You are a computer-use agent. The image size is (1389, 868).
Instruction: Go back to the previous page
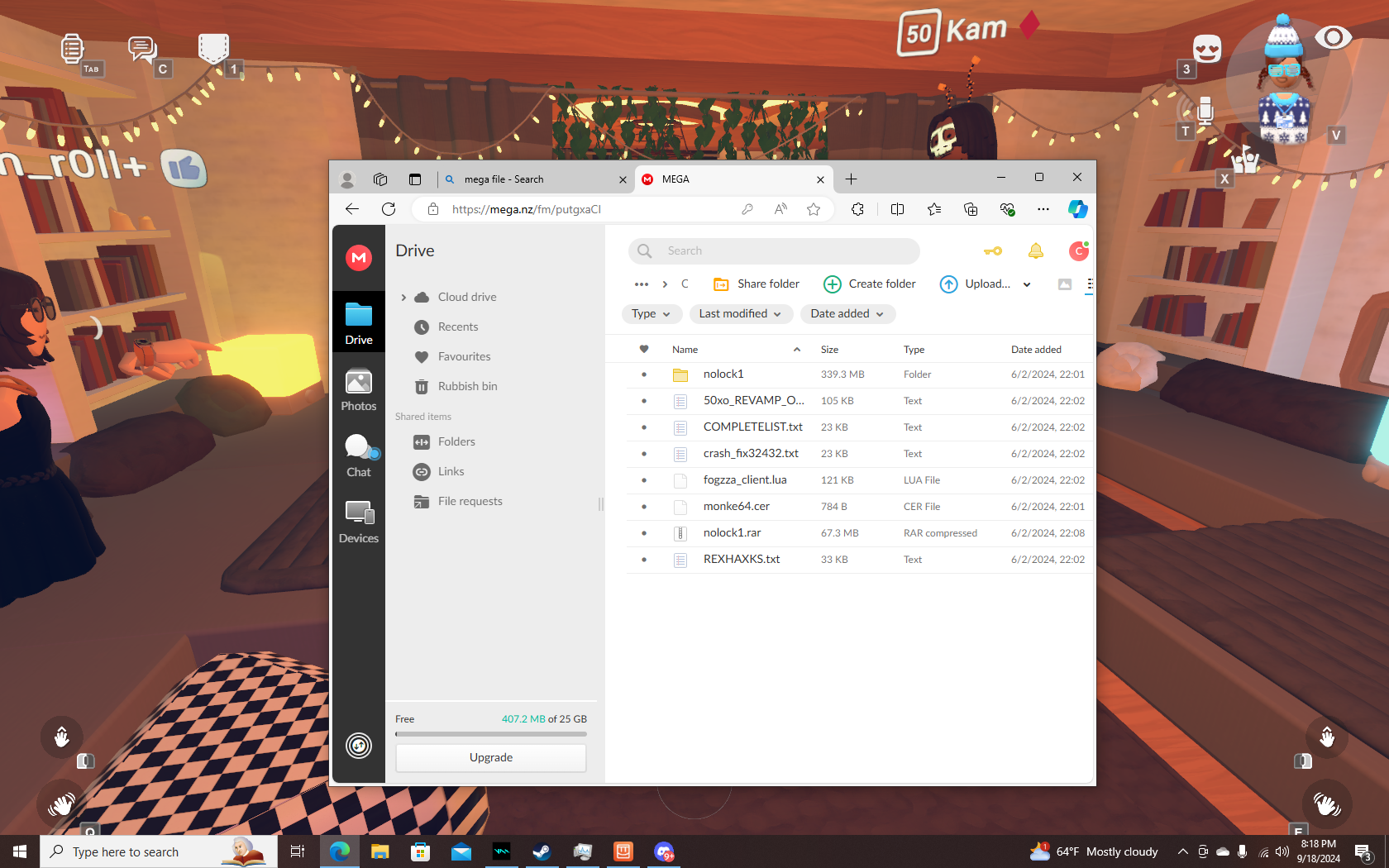pyautogui.click(x=352, y=209)
